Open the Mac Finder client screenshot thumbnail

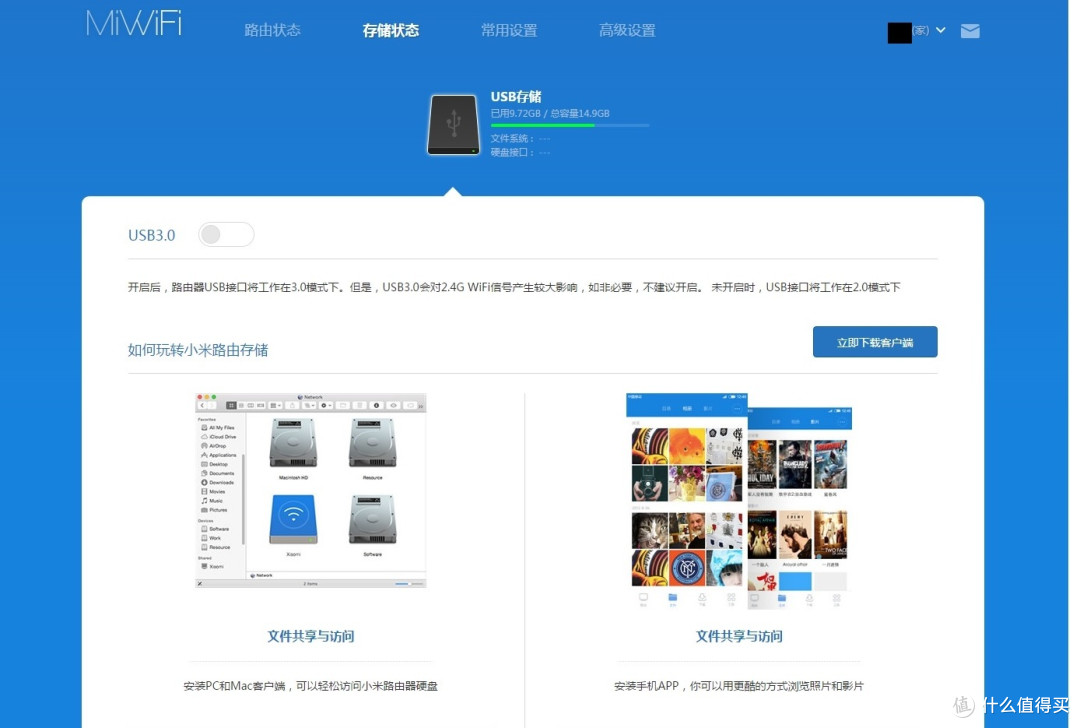pyautogui.click(x=311, y=490)
